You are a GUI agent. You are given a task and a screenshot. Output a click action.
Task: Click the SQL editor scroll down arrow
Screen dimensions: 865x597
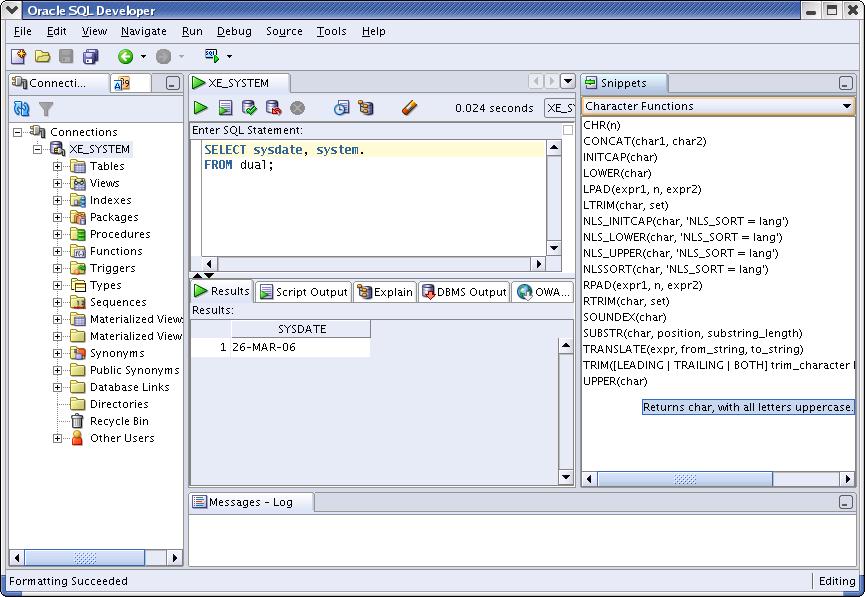(554, 248)
